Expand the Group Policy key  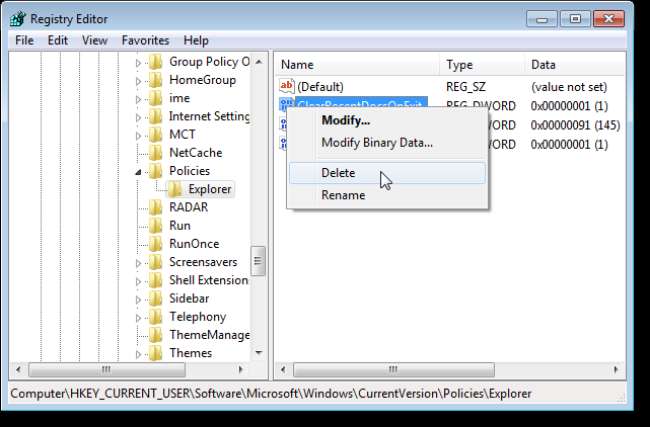coord(138,63)
